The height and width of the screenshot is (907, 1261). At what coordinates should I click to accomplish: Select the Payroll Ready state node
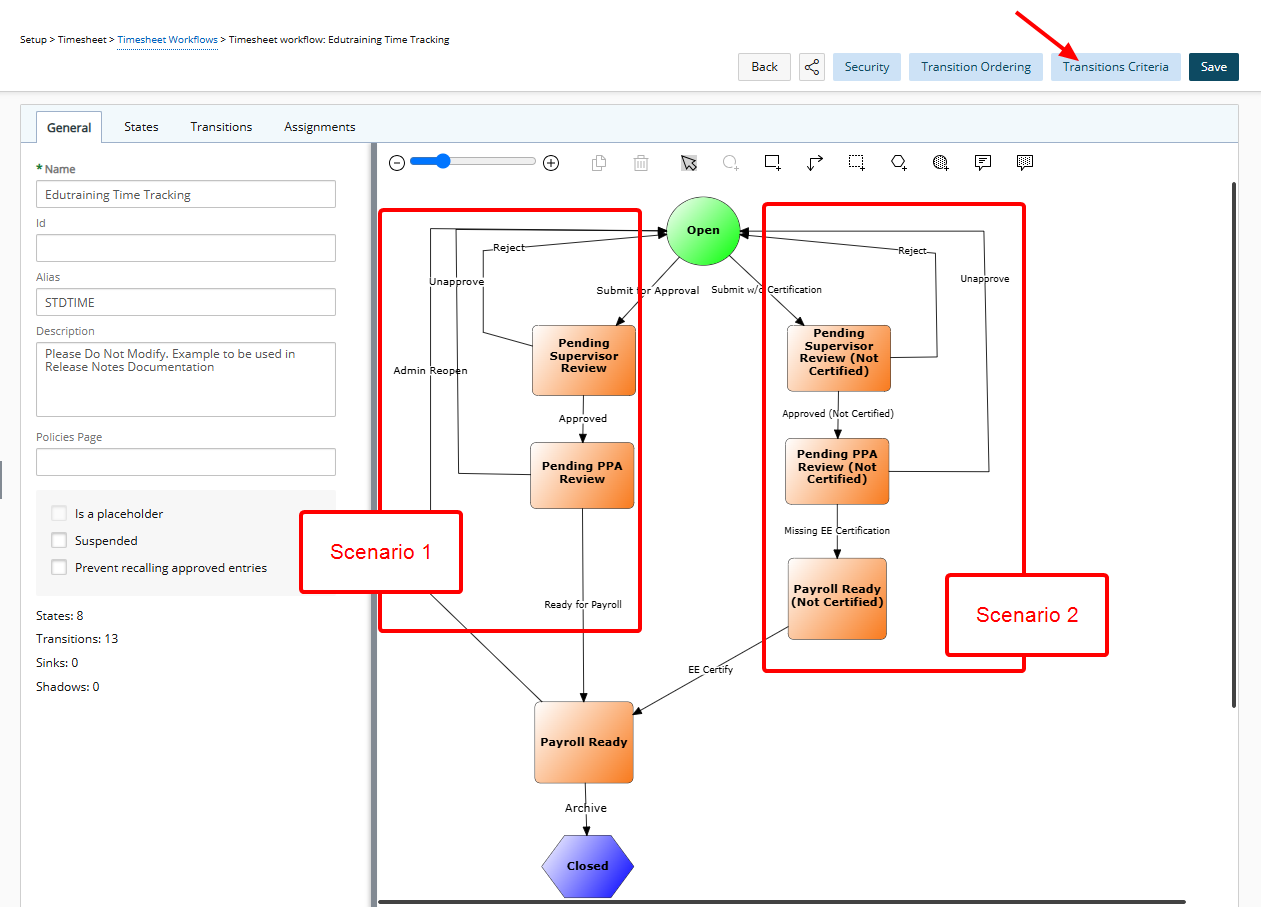click(584, 742)
